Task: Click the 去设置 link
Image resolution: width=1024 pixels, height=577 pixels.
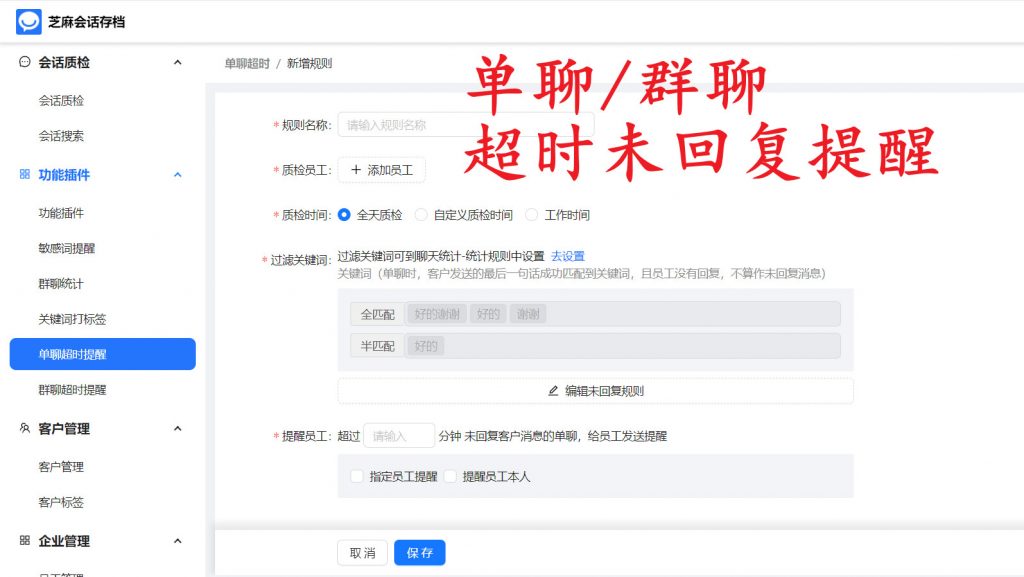Action: (568, 256)
